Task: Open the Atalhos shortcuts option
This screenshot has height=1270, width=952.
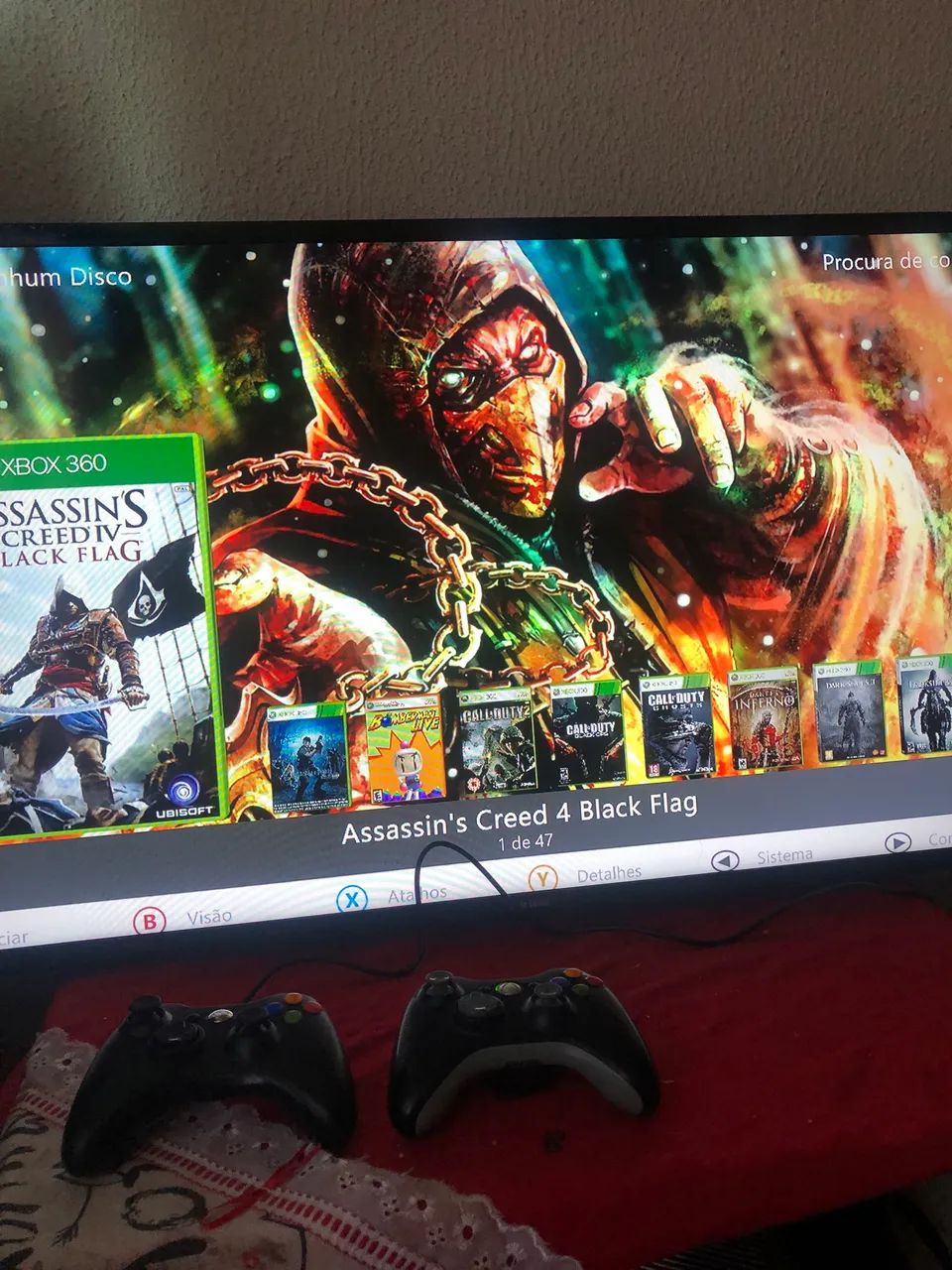Action: coord(417,894)
